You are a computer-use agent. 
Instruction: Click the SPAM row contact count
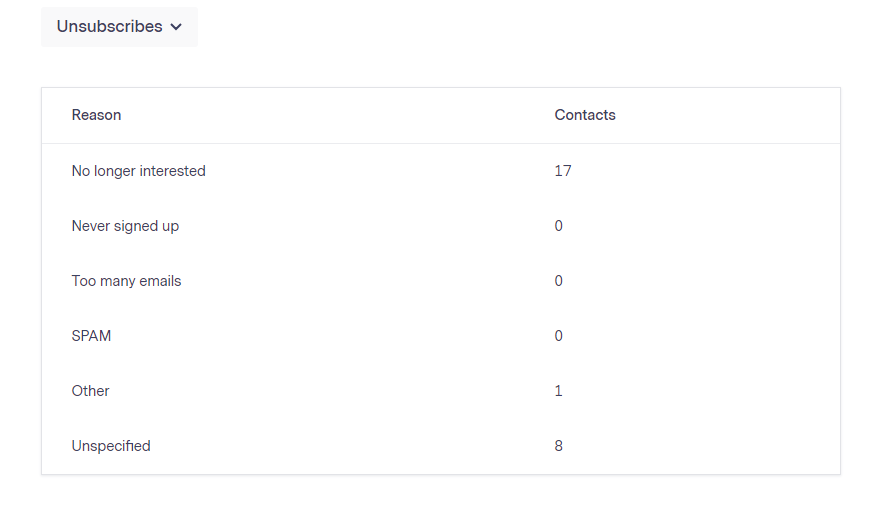click(559, 336)
